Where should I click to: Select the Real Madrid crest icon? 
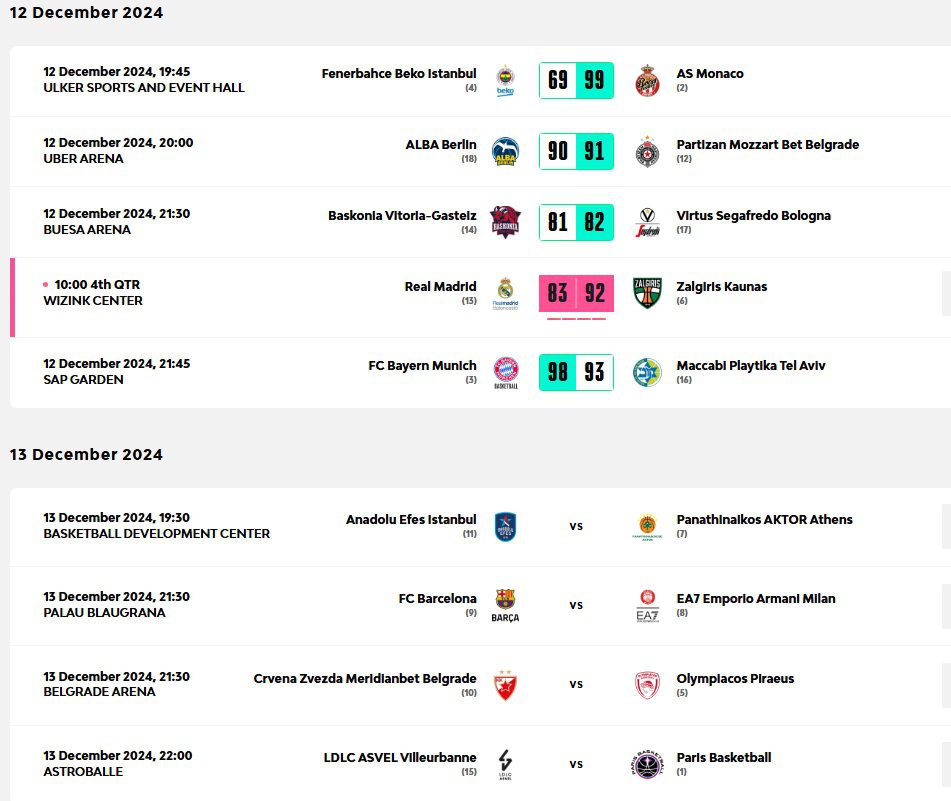[x=505, y=293]
